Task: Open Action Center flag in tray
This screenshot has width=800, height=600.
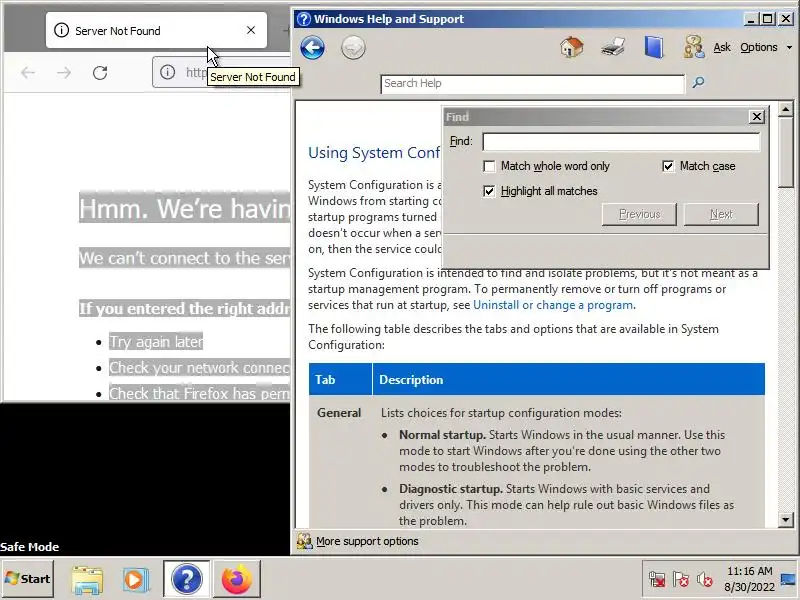Action: [681, 580]
